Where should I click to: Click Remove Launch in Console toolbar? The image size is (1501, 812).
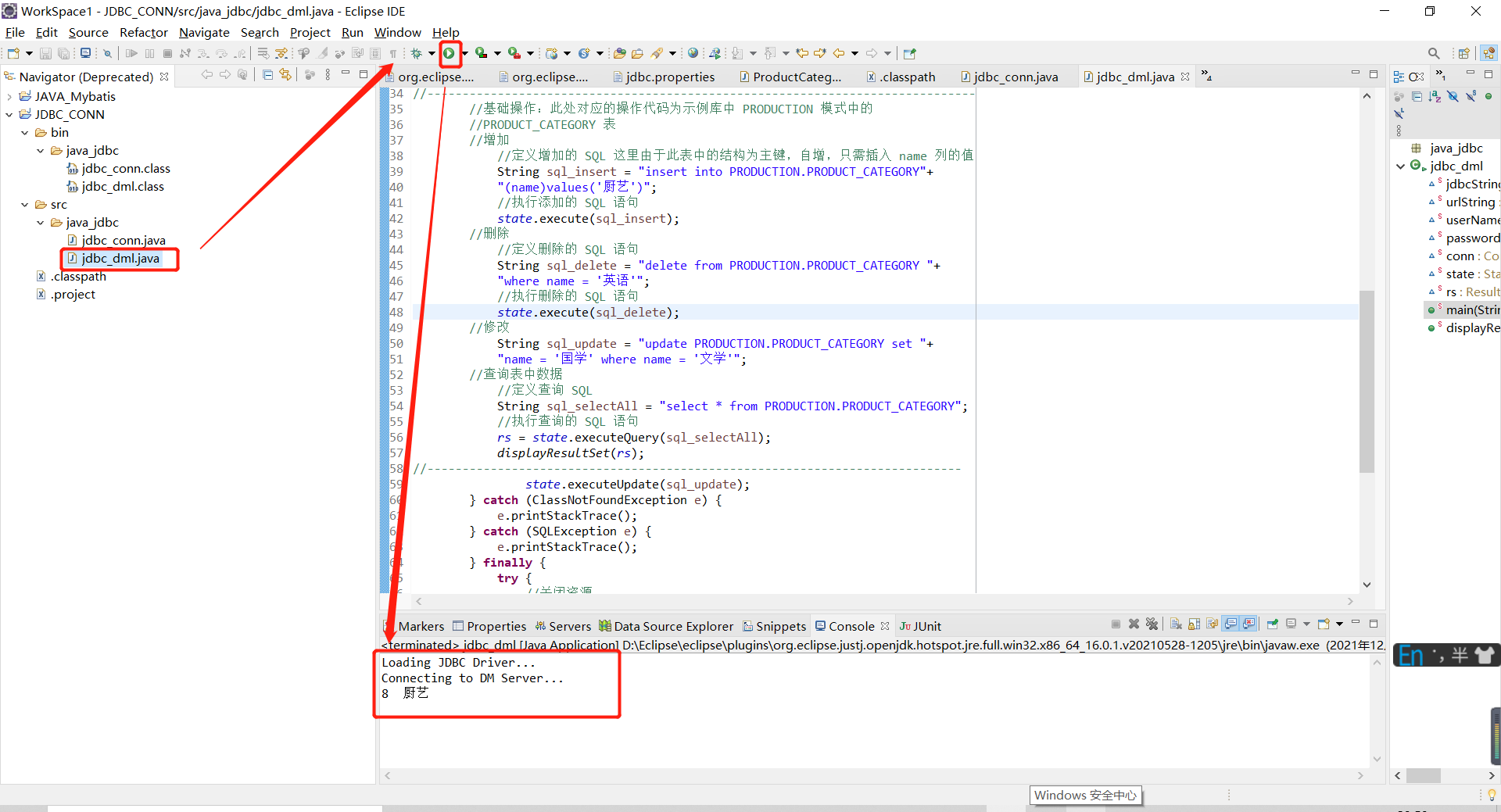pos(1134,624)
